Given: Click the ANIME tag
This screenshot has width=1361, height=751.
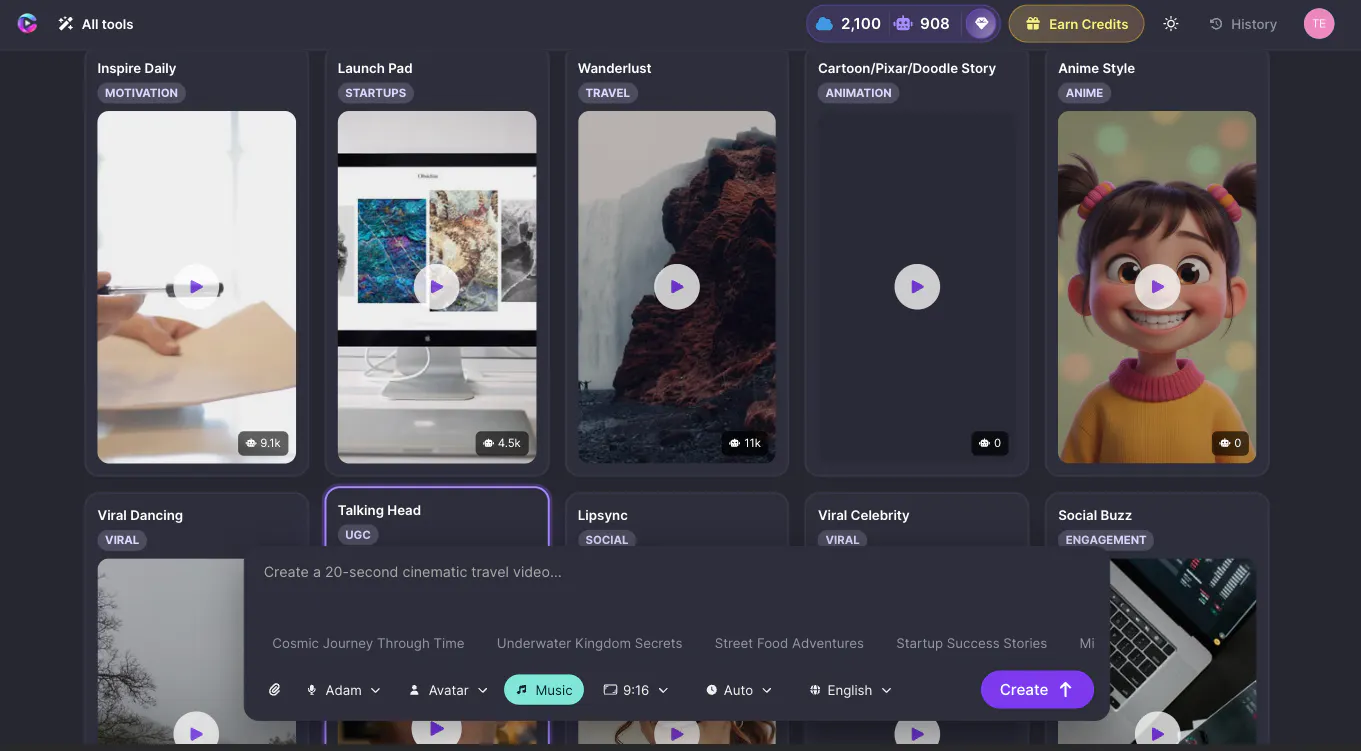Looking at the screenshot, I should 1084,93.
